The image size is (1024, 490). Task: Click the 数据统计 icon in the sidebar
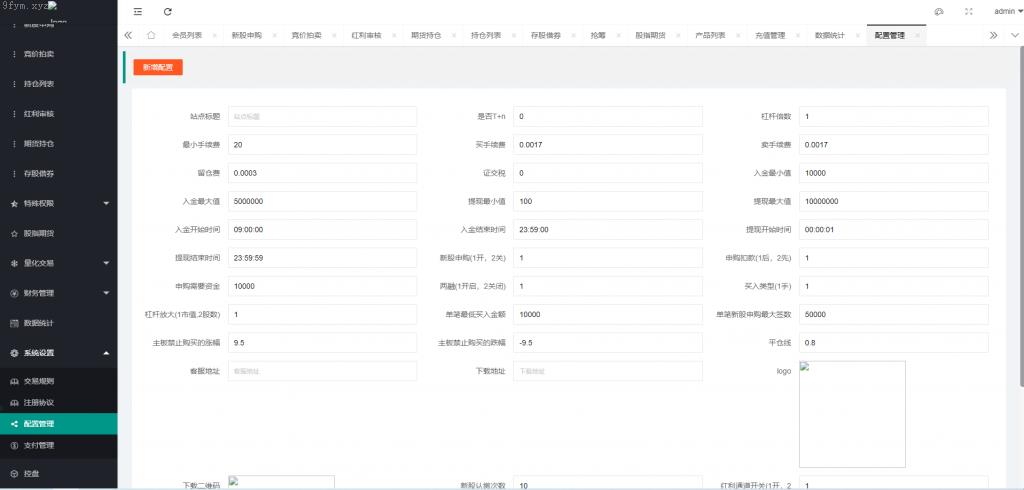pyautogui.click(x=14, y=323)
